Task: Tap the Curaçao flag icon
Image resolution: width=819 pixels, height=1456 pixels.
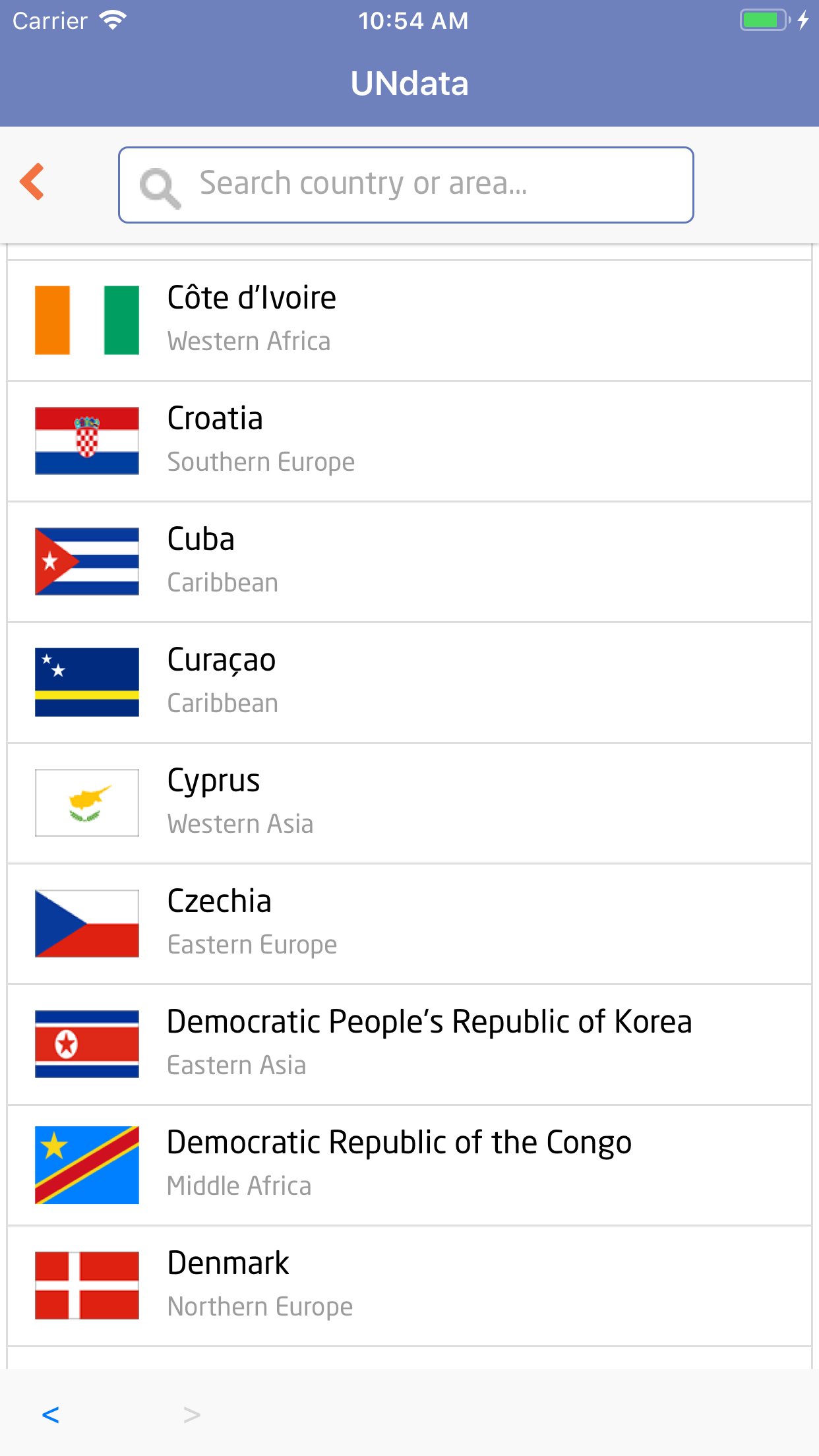Action: (87, 682)
